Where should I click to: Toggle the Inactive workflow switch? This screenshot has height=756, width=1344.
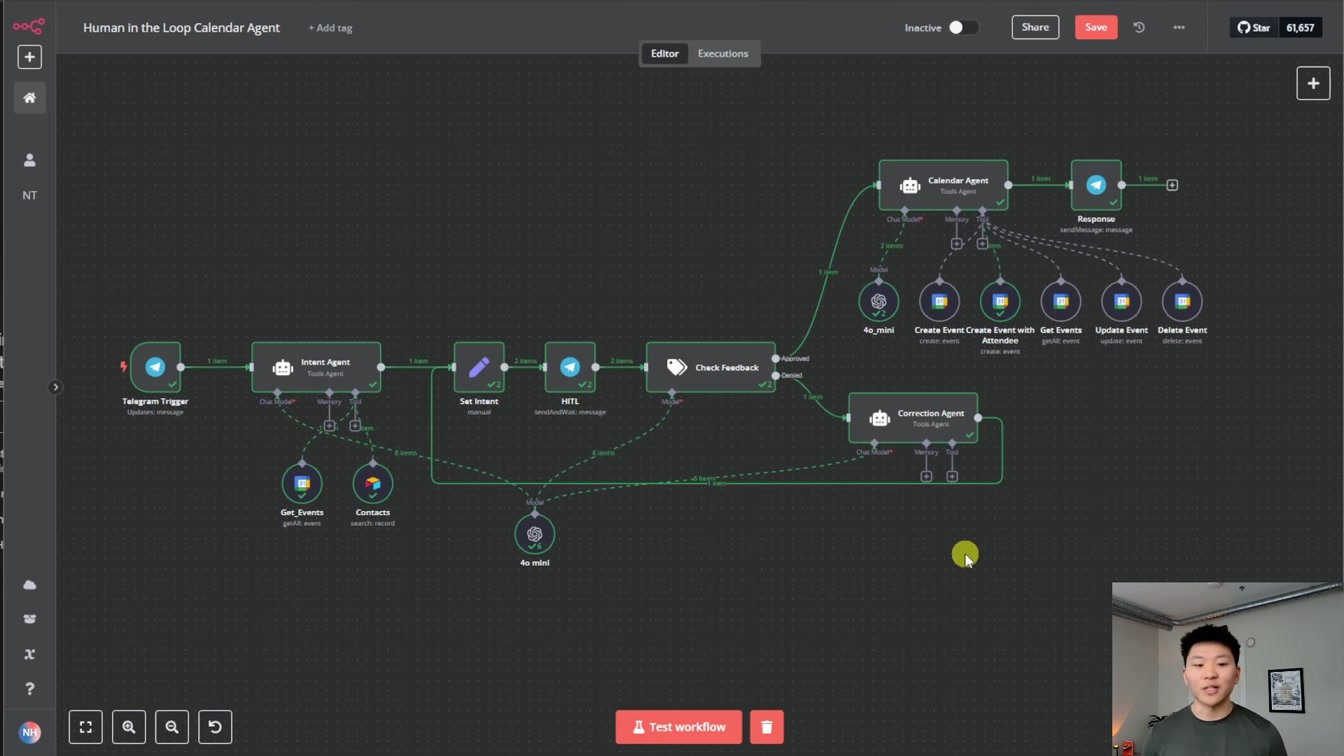[x=962, y=27]
